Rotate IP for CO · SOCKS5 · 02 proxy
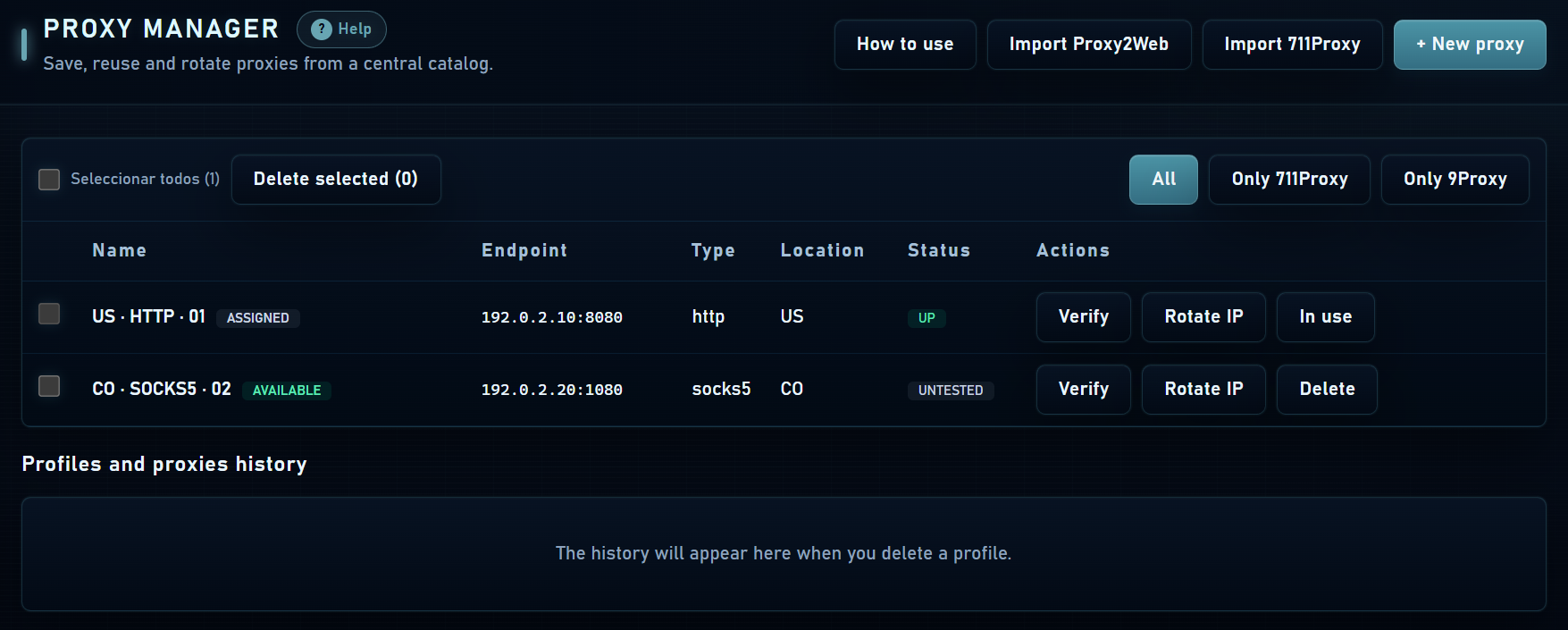This screenshot has width=1568, height=630. (x=1203, y=390)
